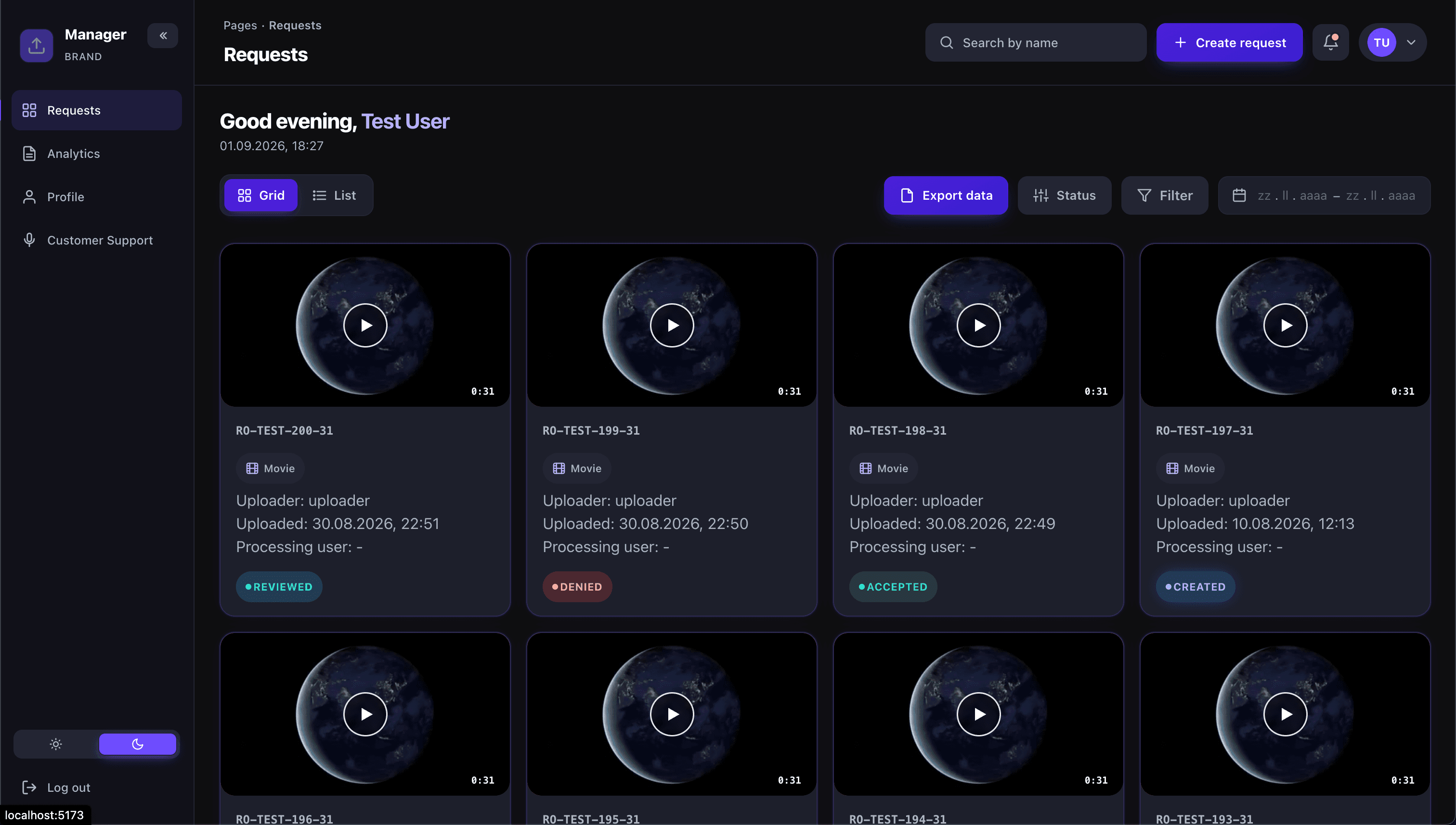Click the Movie tag on RO-TEST-198-31
The image size is (1456, 825).
pos(884,469)
